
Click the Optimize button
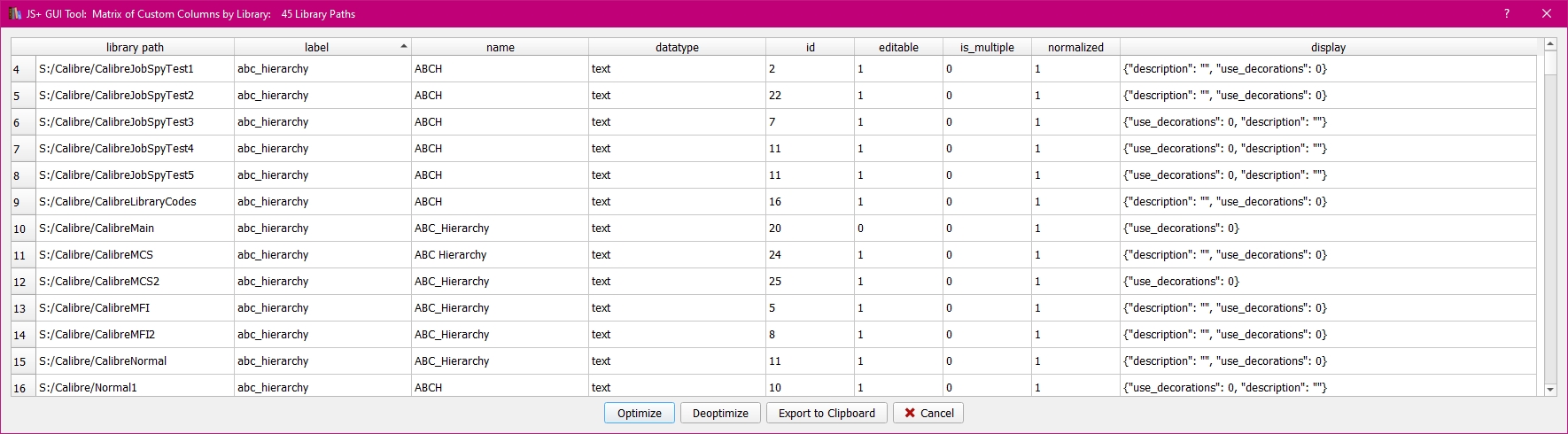point(640,413)
